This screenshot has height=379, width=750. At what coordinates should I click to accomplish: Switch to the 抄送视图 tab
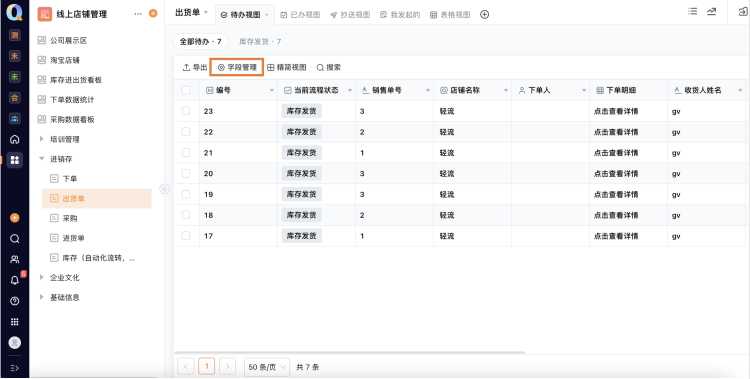[350, 15]
